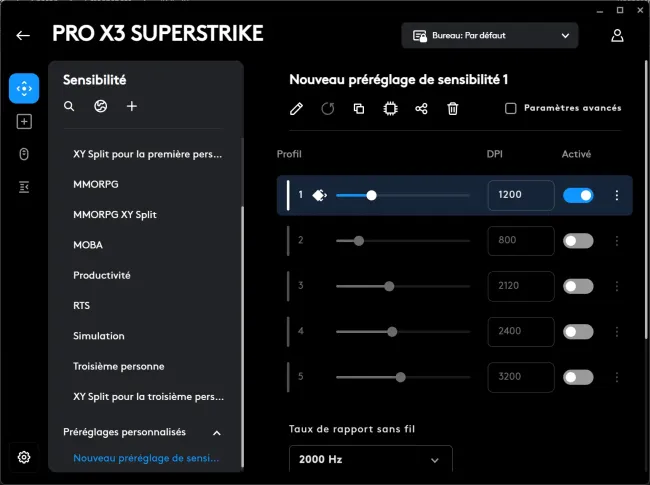Click the profile 2 DPI slider handle
Image resolution: width=650 pixels, height=485 pixels.
point(359,241)
